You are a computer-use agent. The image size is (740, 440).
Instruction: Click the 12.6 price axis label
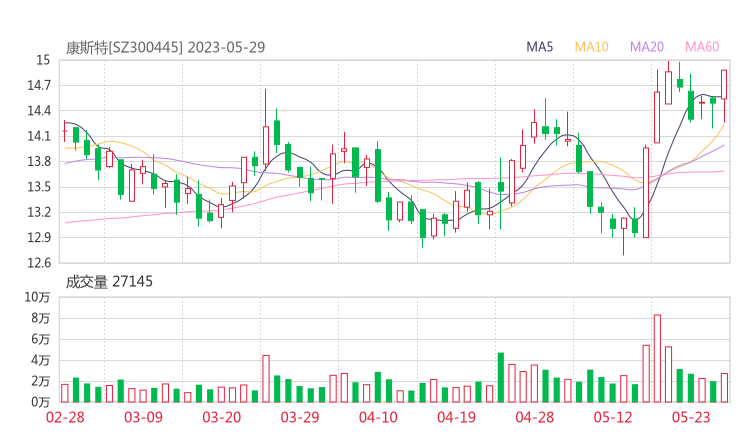[39, 262]
